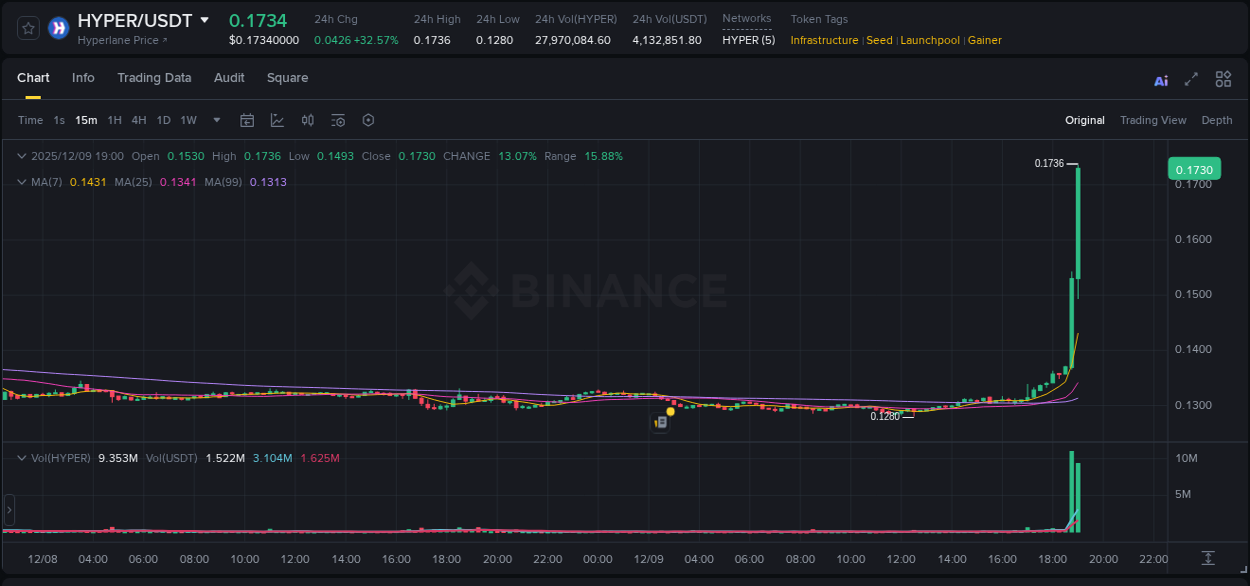Open the Launchpool token tag link
The height and width of the screenshot is (586, 1250).
tap(930, 40)
